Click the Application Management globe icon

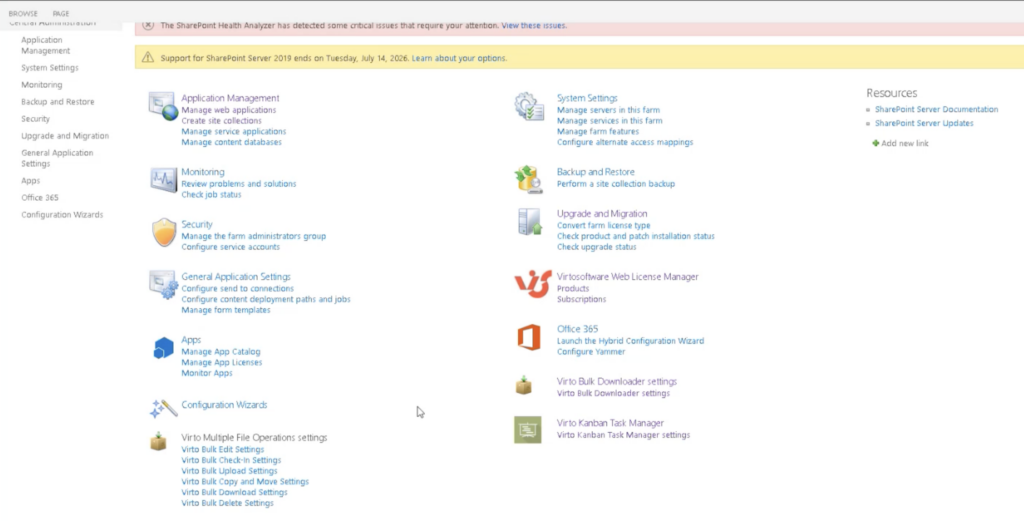point(163,106)
